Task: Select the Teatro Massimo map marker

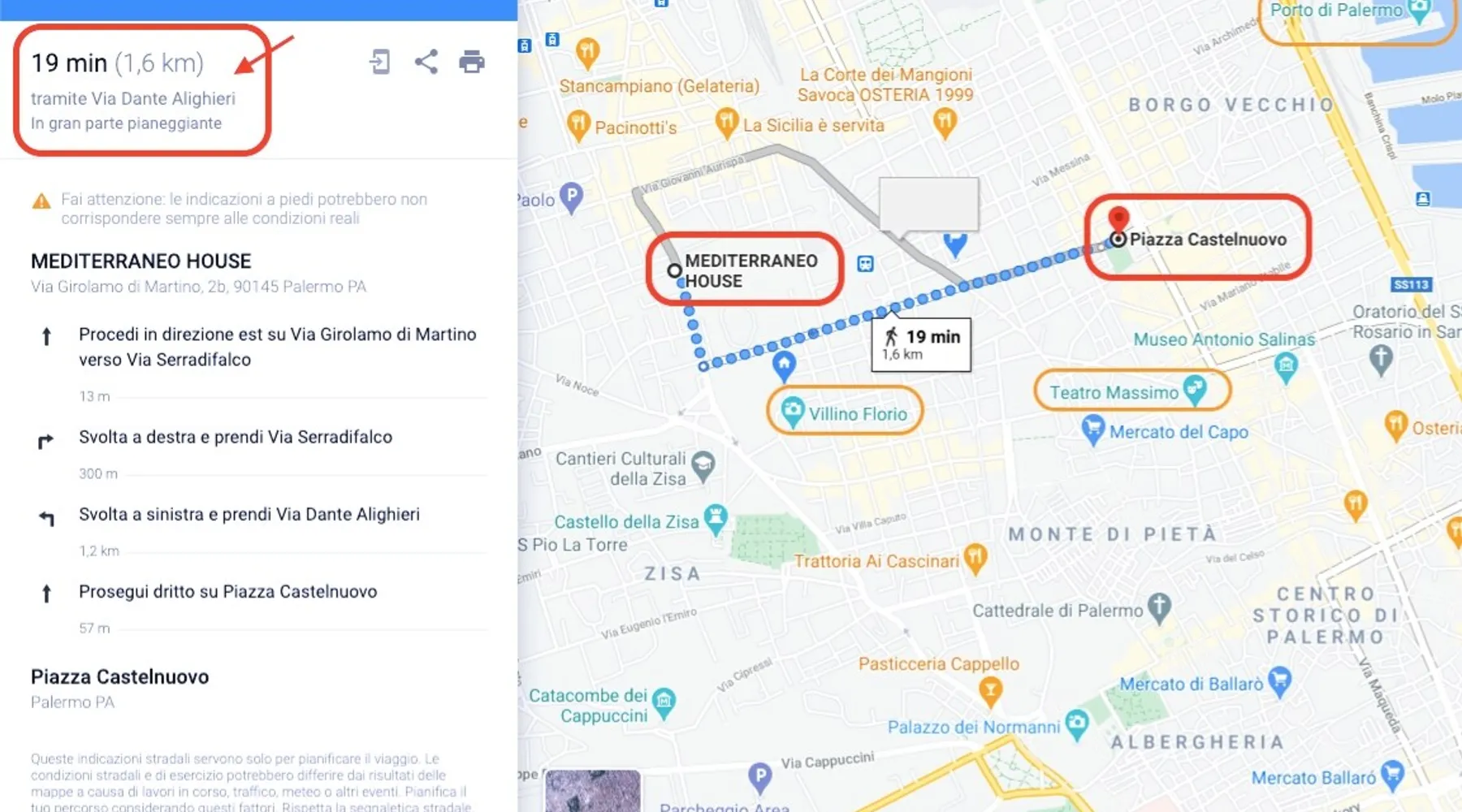Action: (1195, 391)
